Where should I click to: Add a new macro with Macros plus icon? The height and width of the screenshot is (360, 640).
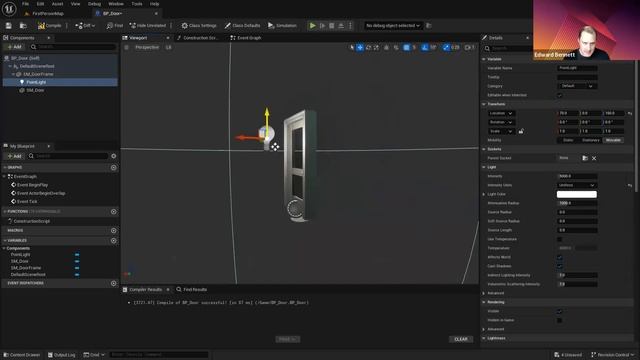(x=113, y=230)
